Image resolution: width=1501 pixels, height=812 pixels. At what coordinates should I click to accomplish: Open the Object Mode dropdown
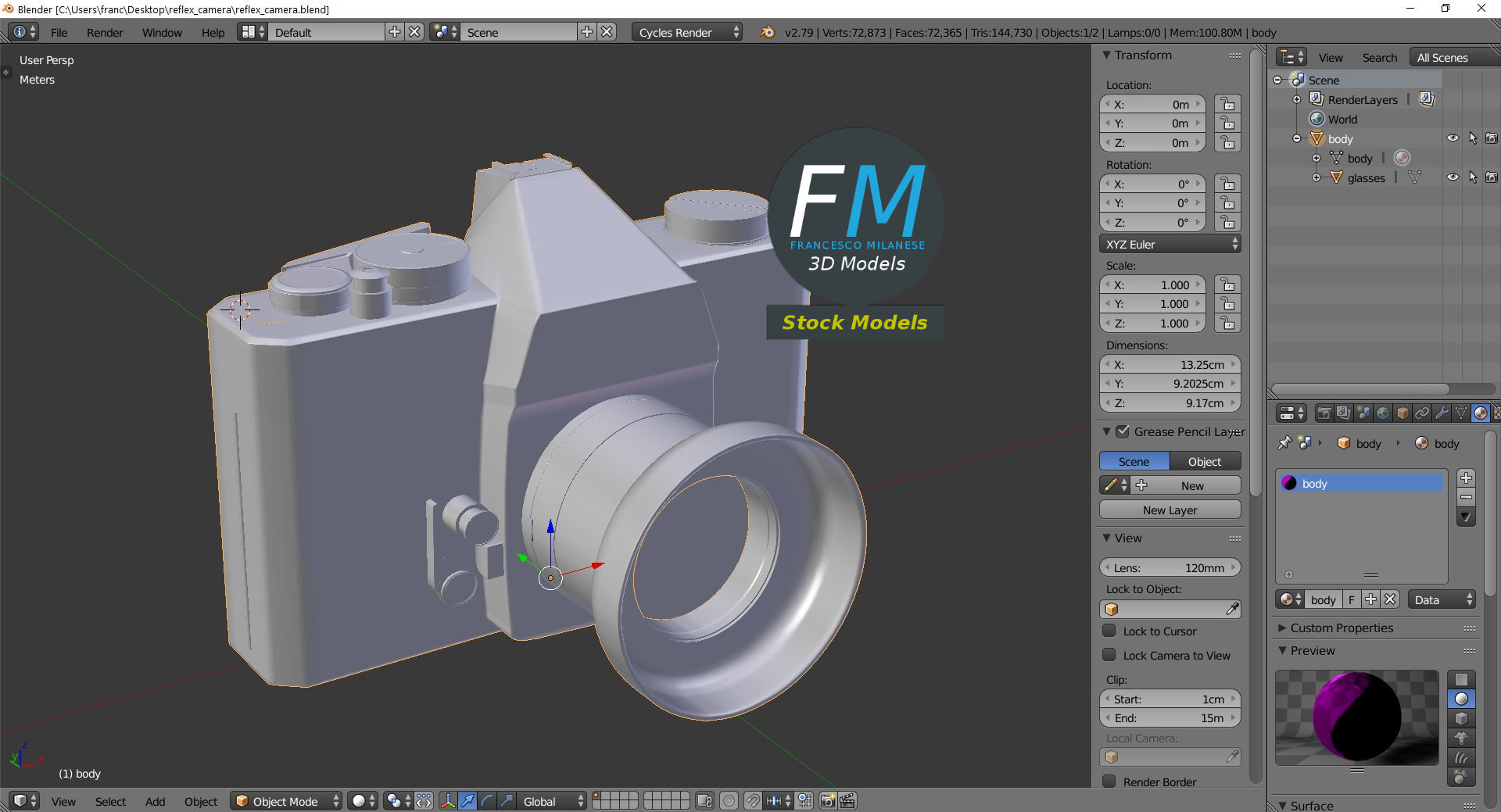(286, 801)
